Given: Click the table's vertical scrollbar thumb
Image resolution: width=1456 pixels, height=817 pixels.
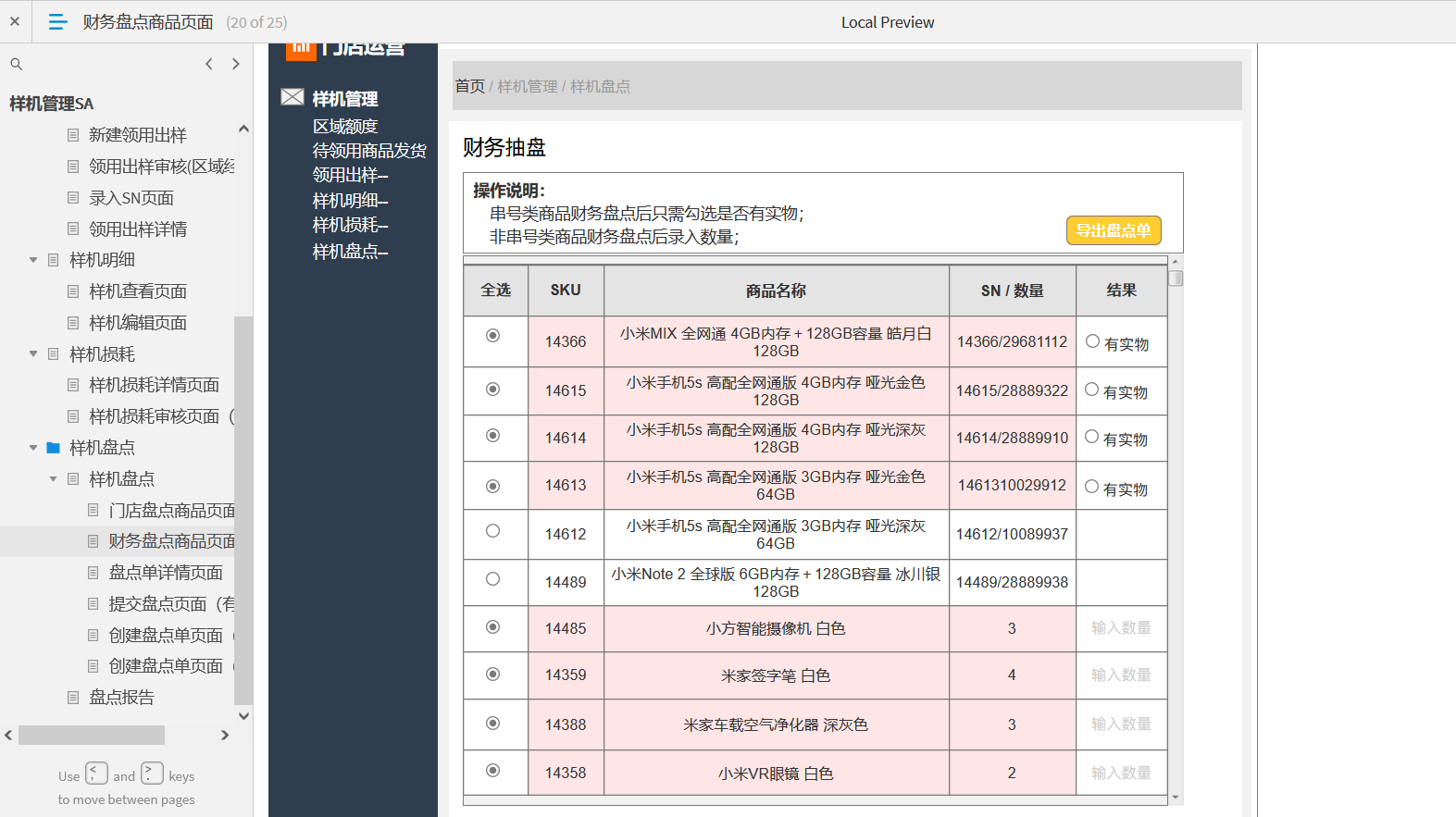Looking at the screenshot, I should [x=1176, y=279].
